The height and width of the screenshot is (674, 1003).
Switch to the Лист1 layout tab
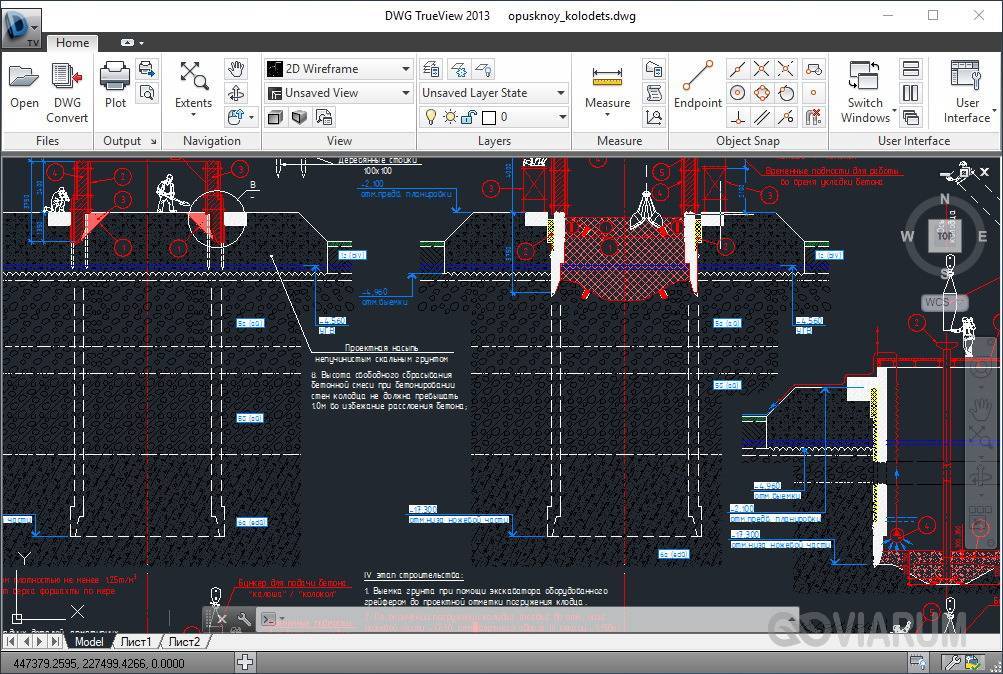pos(135,641)
